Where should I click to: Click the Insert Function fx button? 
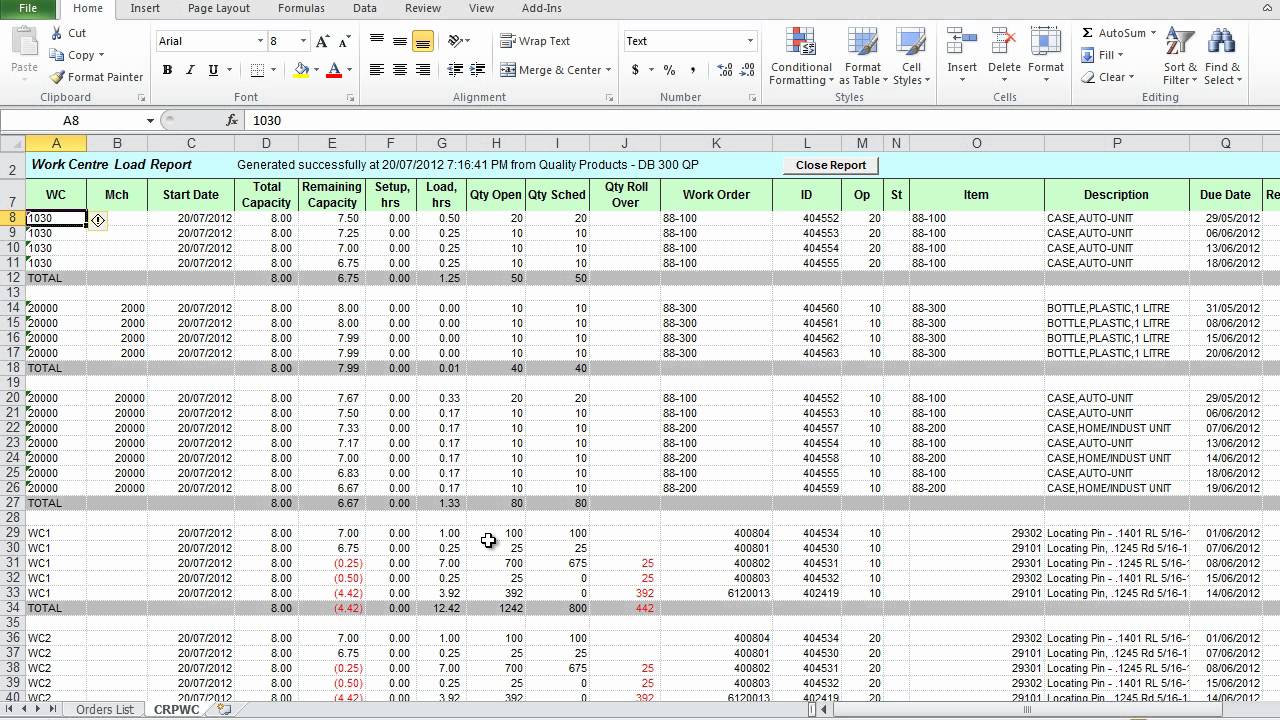(232, 120)
